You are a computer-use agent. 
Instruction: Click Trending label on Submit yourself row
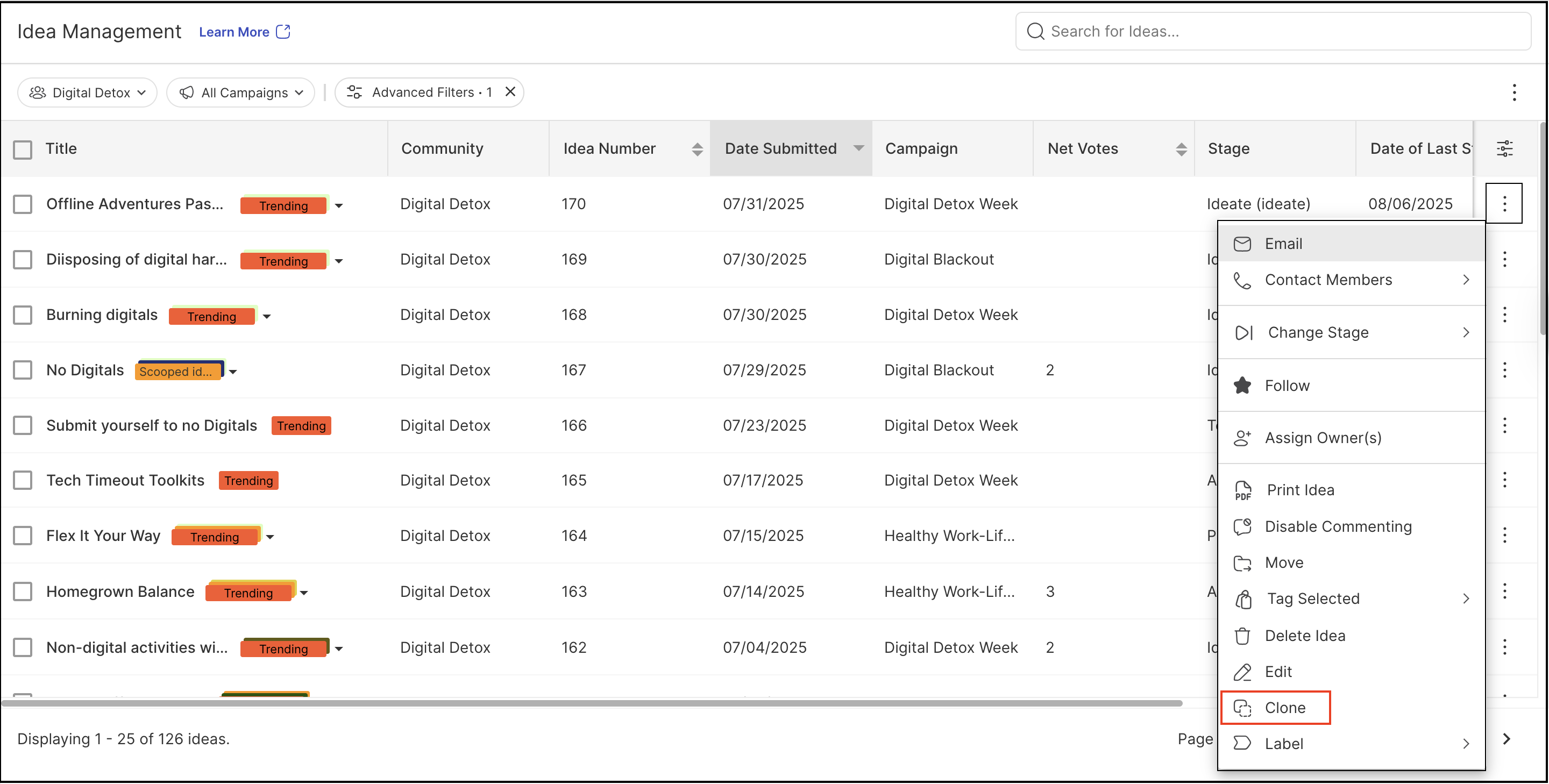tap(301, 426)
